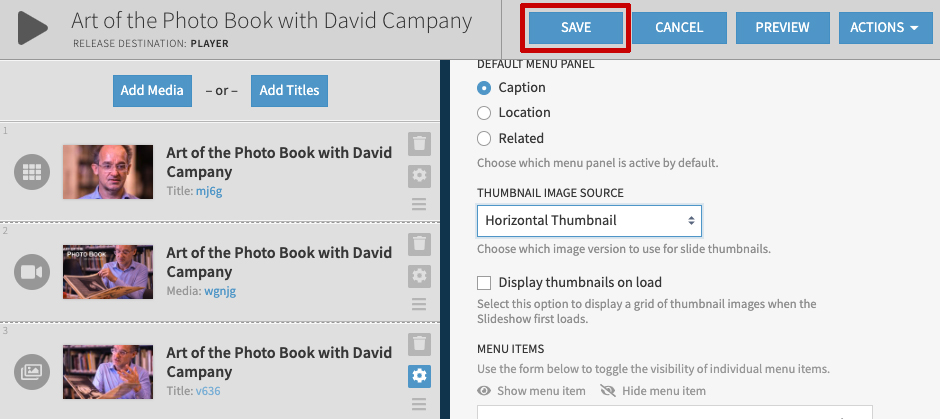Click the play triangle icon beside title

tap(32, 28)
